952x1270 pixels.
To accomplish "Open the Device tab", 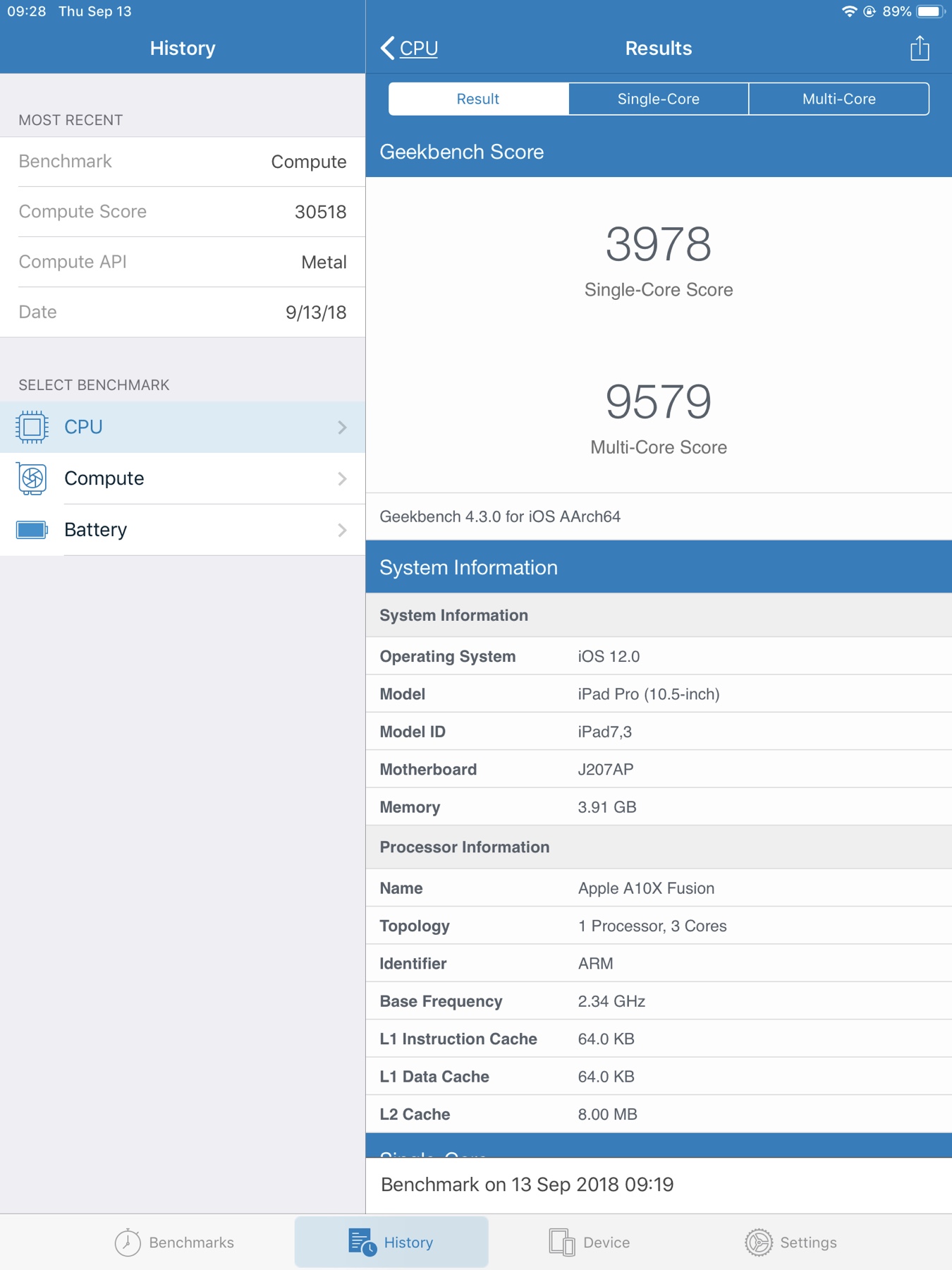I will (590, 1242).
